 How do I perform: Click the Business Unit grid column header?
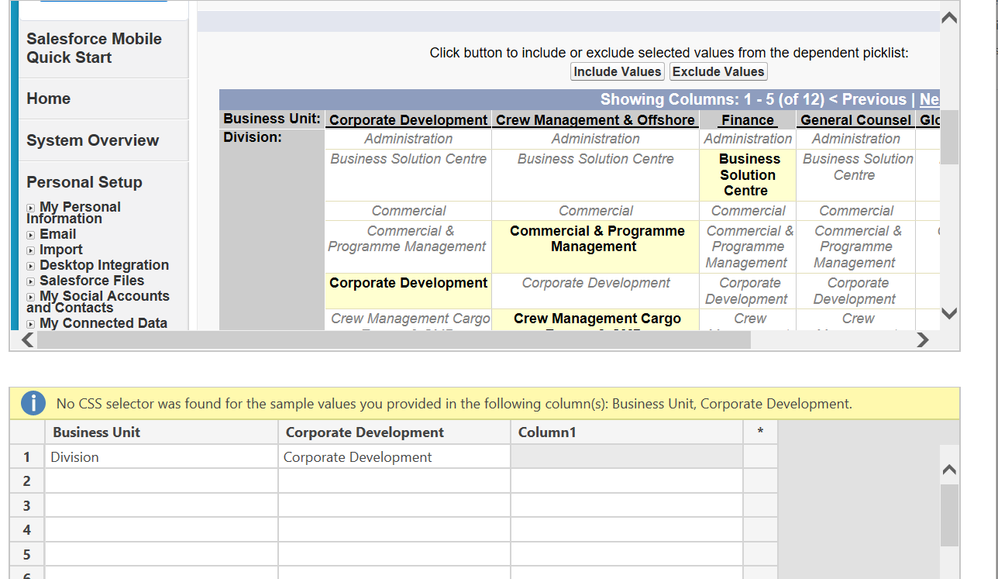point(161,432)
